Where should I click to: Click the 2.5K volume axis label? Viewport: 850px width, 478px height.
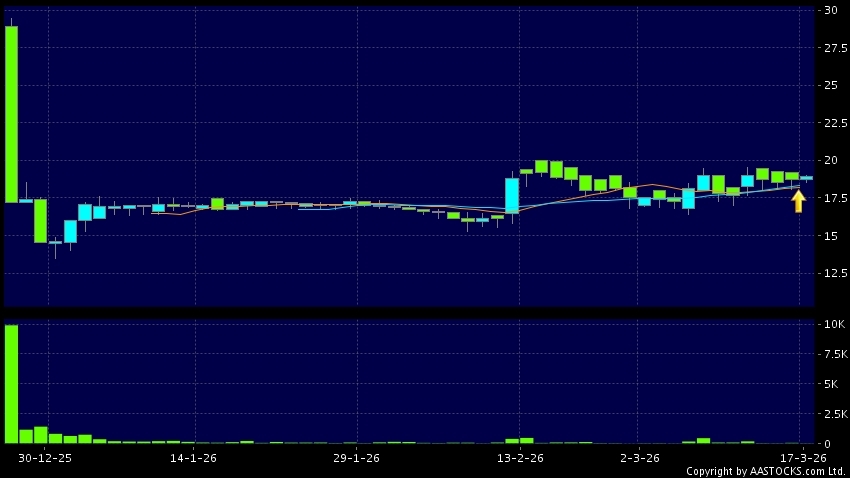pyautogui.click(x=834, y=413)
